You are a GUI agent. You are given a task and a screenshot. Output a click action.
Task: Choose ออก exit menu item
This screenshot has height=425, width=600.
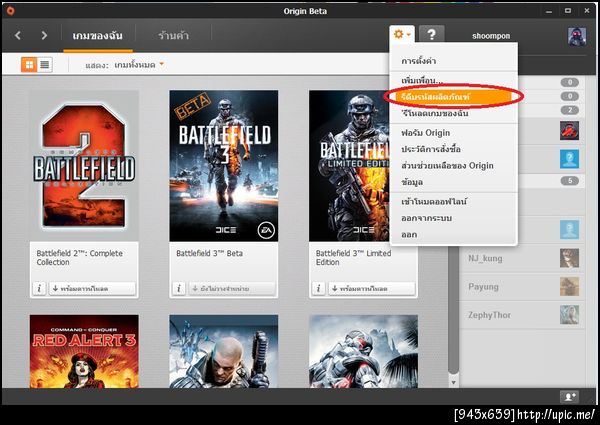pos(453,234)
